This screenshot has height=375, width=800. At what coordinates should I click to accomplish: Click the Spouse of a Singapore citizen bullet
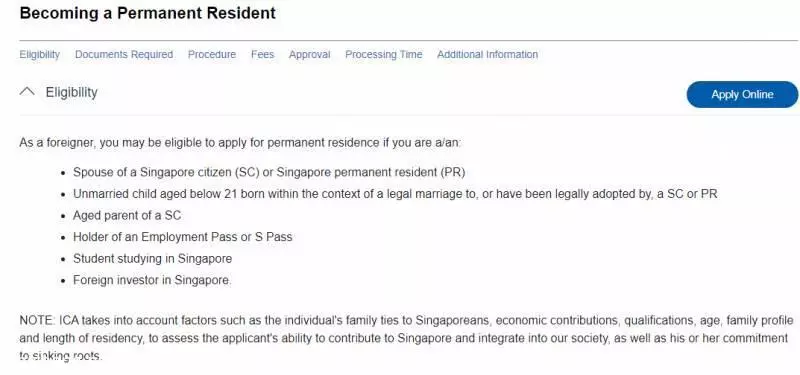click(x=269, y=172)
